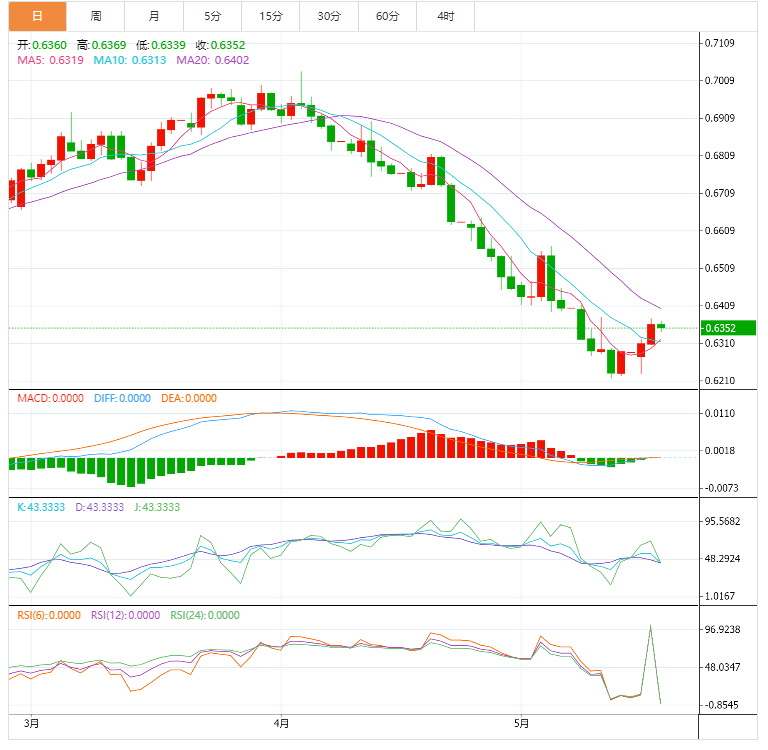Click the RSI(24):0.0000 label
Screen dimensions: 768x750
[x=205, y=615]
